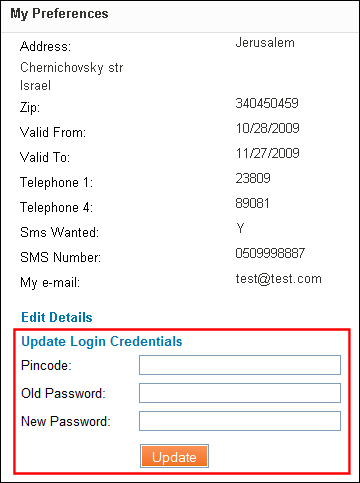Click the My e-mail label
This screenshot has height=483, width=360.
point(50,283)
